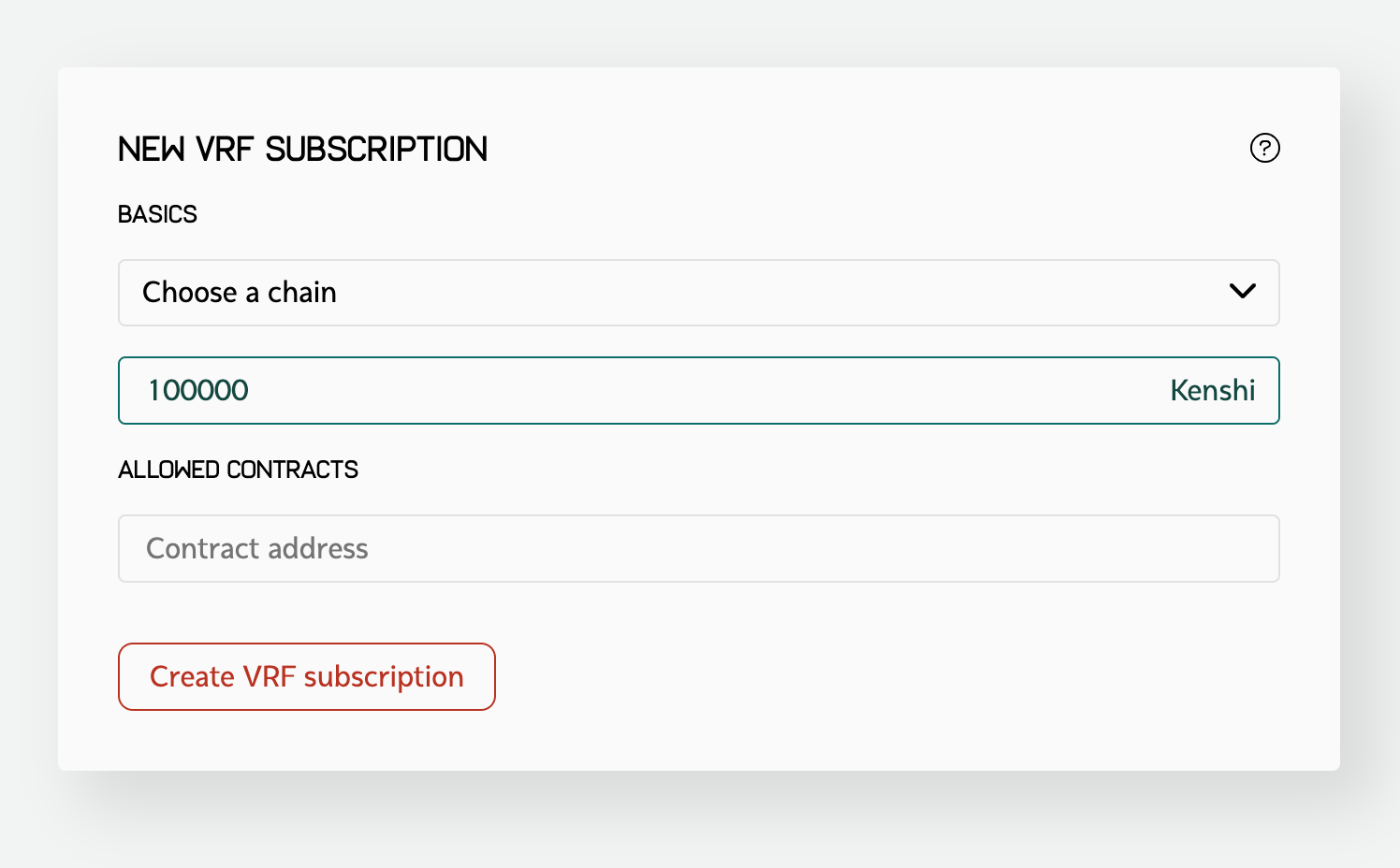Click the NEW VRF SUBSCRIPTION heading
This screenshot has width=1400, height=868.
pos(302,149)
